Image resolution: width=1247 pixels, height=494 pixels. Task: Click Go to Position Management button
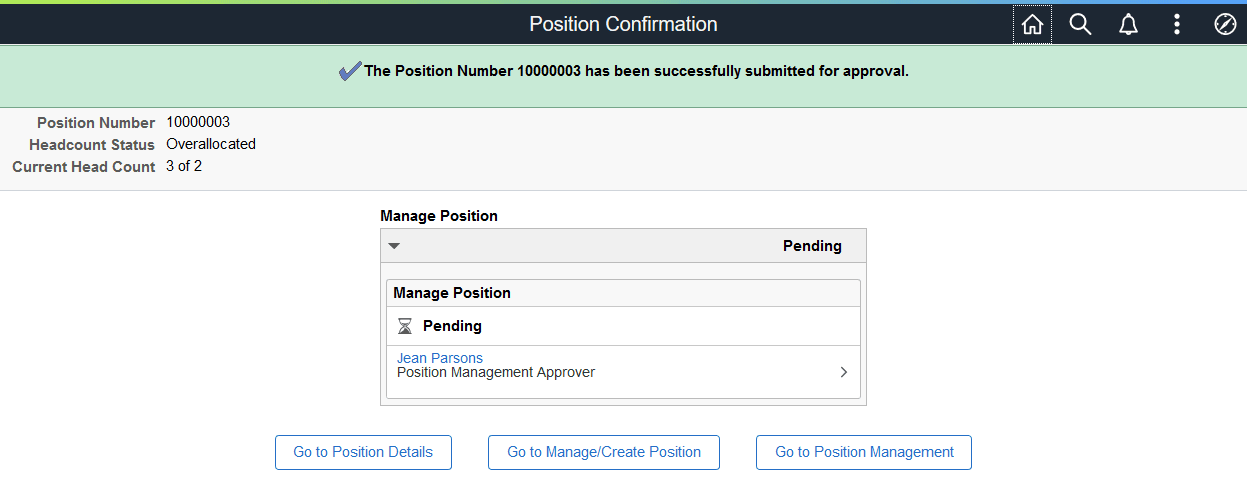[864, 452]
